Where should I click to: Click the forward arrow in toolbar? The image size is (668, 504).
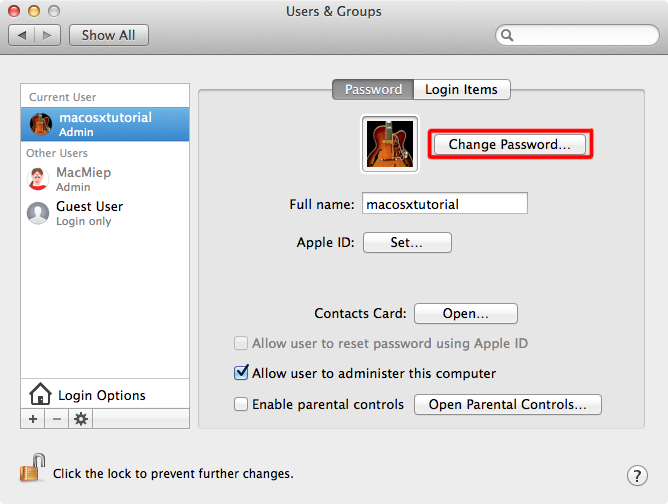tap(47, 35)
